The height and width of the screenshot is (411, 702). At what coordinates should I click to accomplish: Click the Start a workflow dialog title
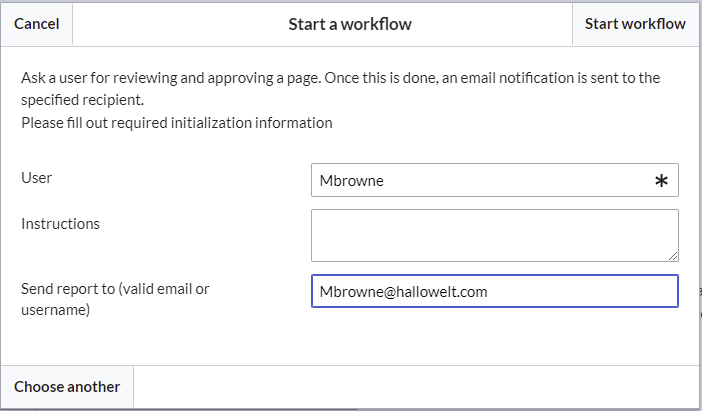coord(350,24)
